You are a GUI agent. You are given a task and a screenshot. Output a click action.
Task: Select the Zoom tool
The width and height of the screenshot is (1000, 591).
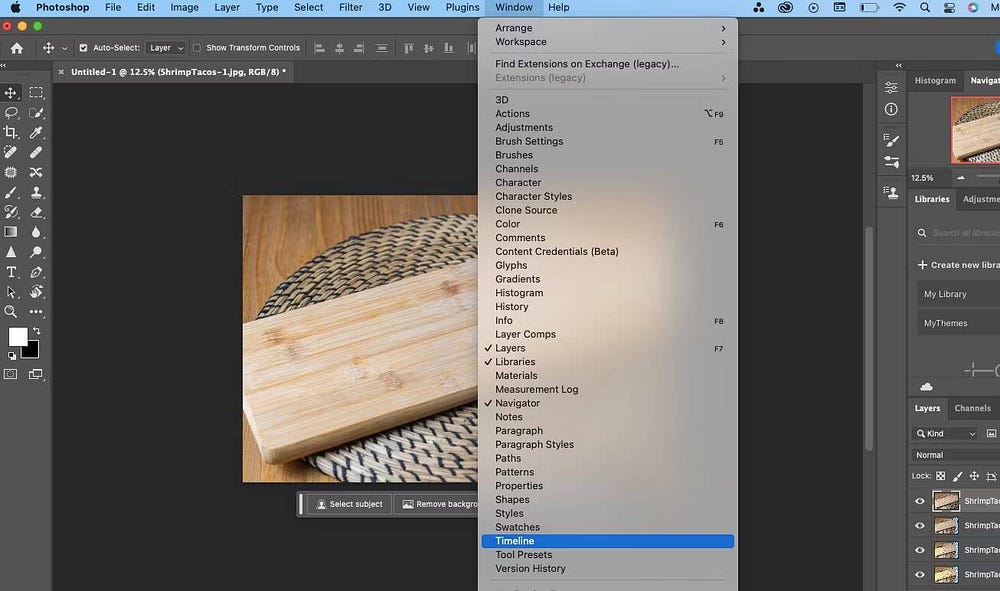[12, 312]
